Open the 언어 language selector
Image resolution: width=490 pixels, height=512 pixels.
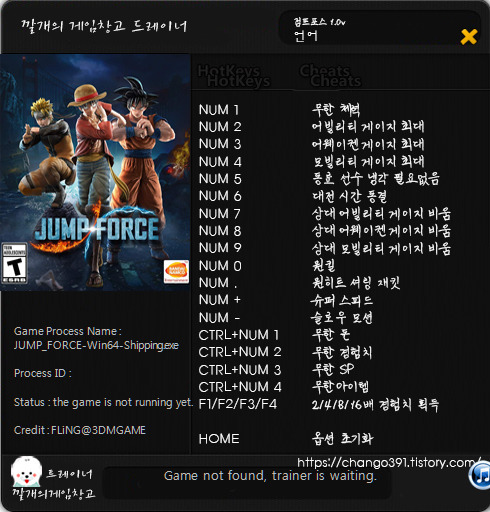point(306,36)
